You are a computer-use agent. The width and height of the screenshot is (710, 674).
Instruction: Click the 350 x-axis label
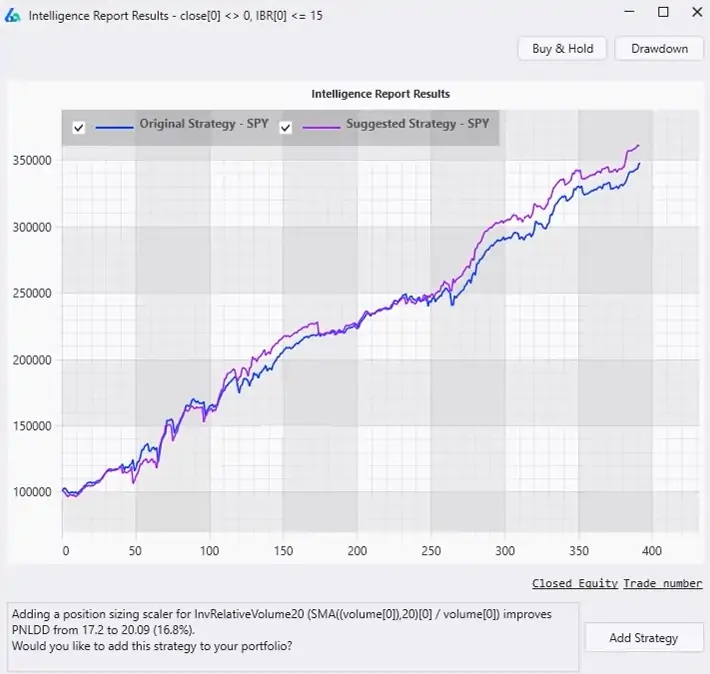[579, 551]
